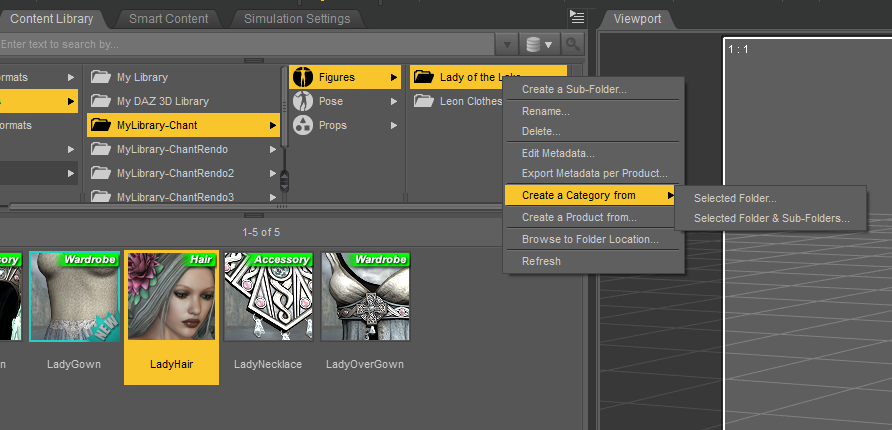
Task: Select Browse to Folder Location...
Action: 592,239
